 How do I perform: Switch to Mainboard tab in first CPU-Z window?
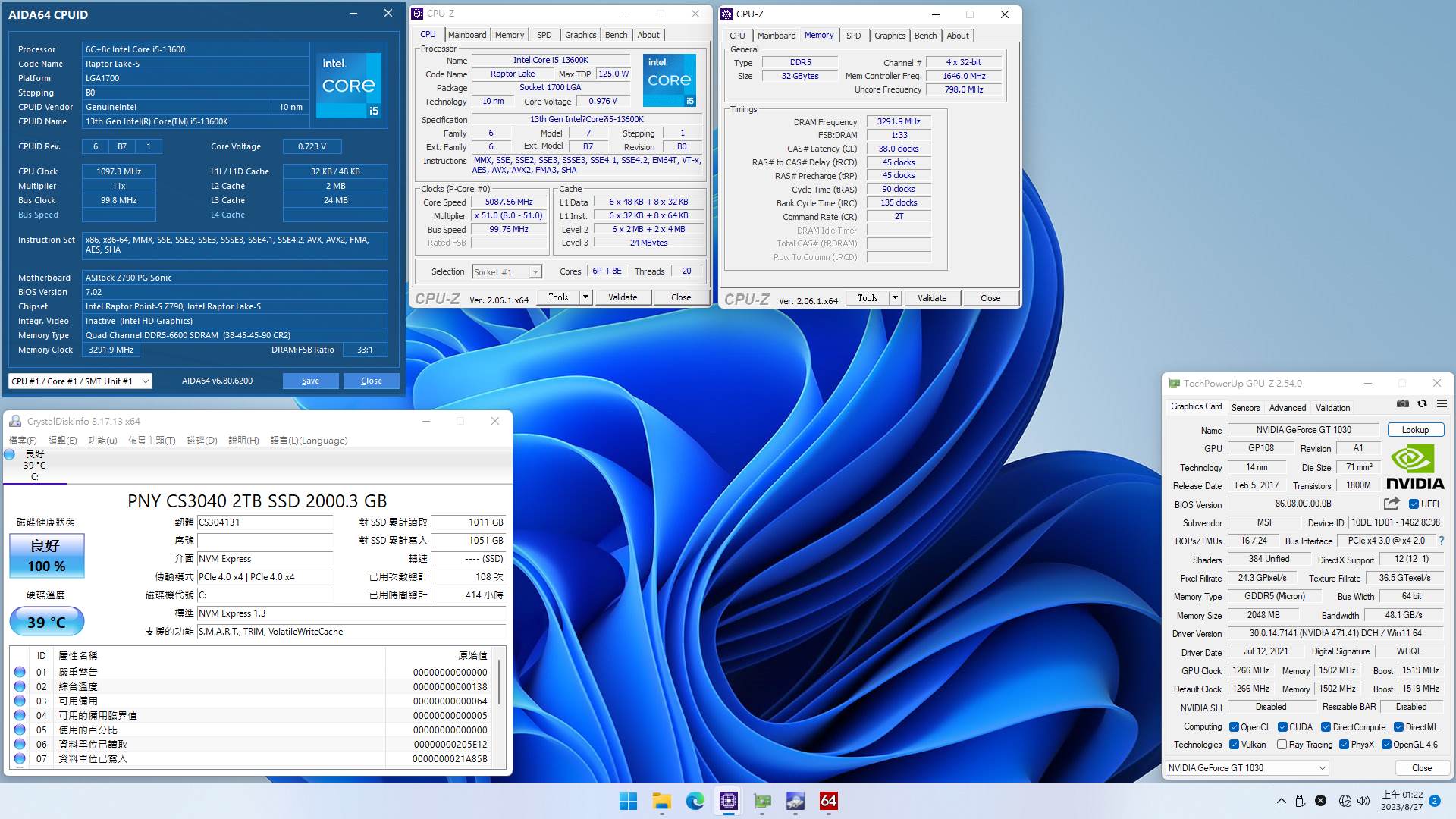(467, 35)
